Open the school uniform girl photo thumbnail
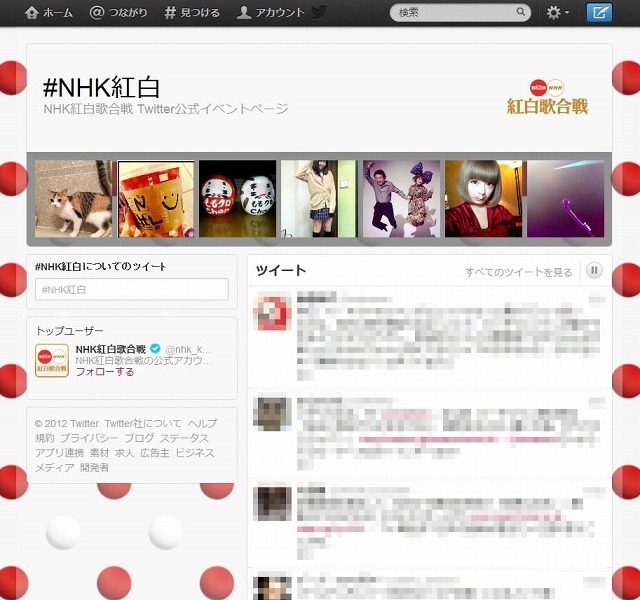 319,199
